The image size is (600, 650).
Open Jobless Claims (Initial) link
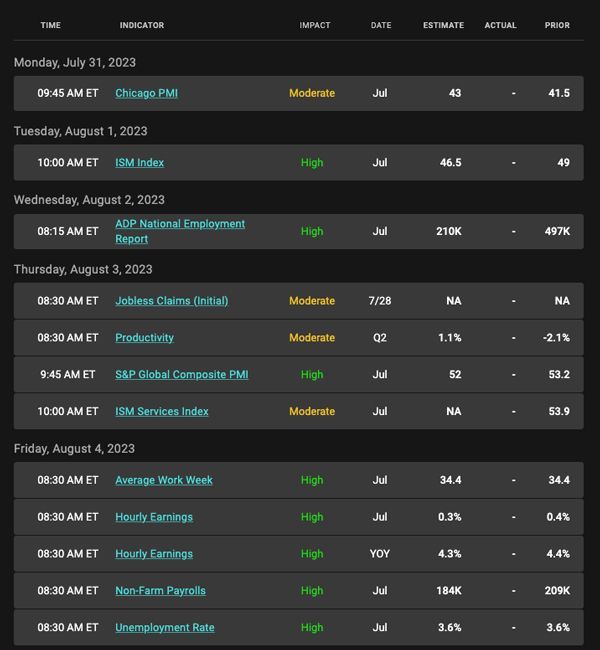click(172, 301)
